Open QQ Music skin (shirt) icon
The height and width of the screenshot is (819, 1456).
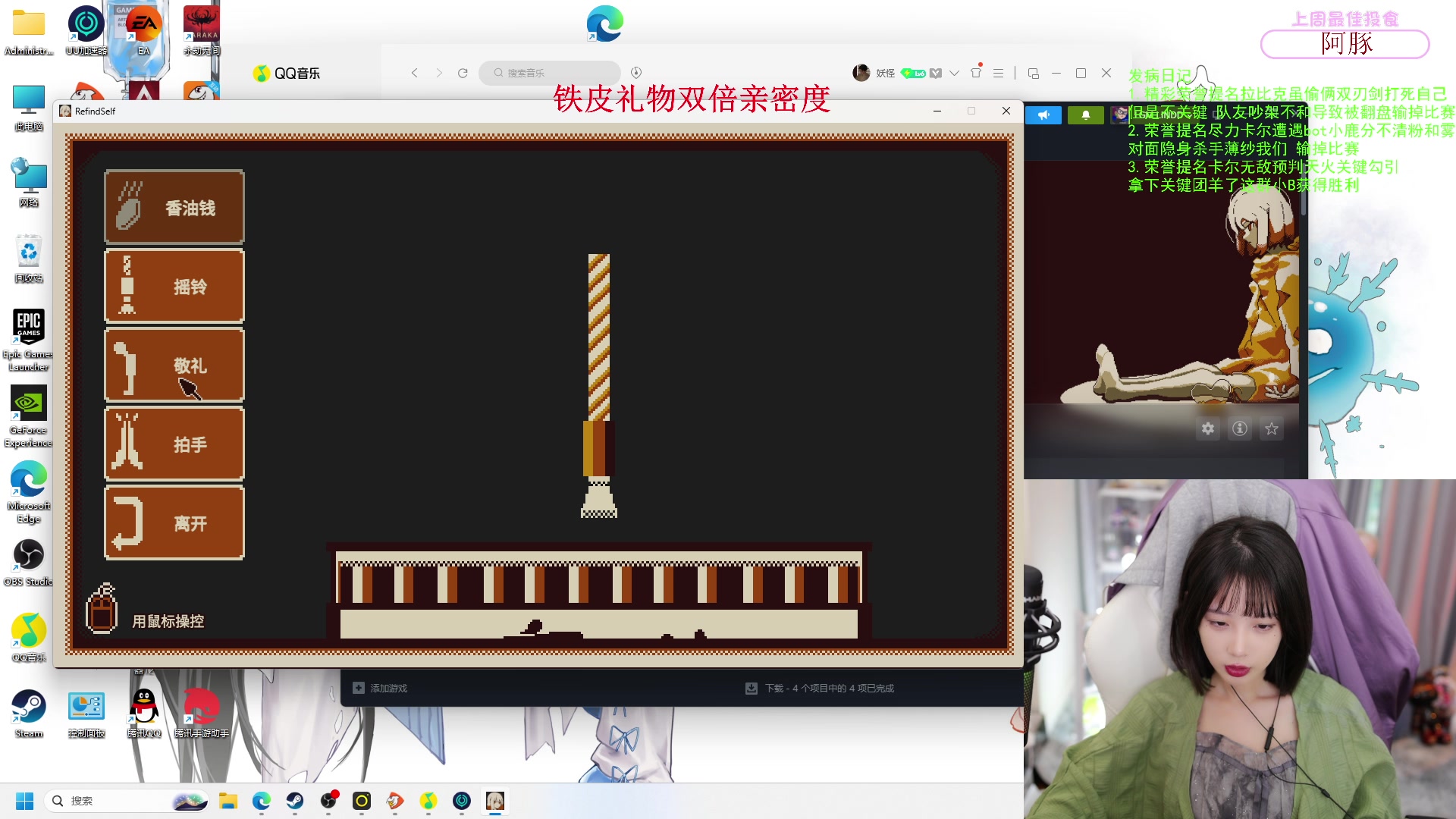click(x=976, y=73)
